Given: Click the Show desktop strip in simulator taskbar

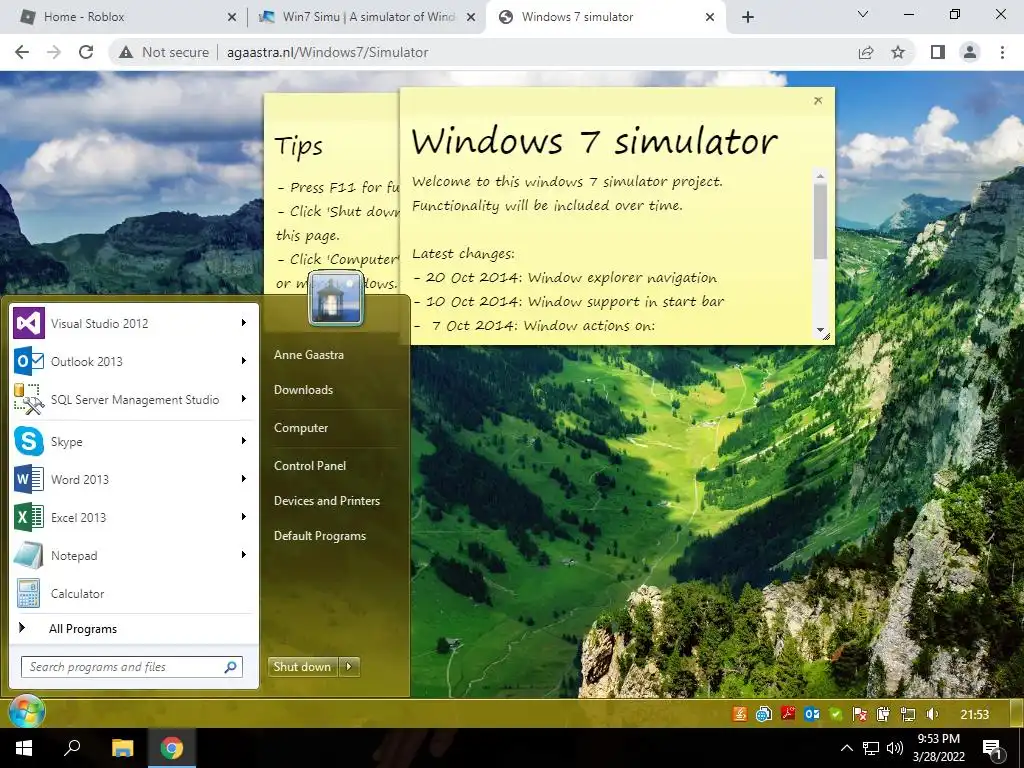Looking at the screenshot, I should tap(1016, 714).
